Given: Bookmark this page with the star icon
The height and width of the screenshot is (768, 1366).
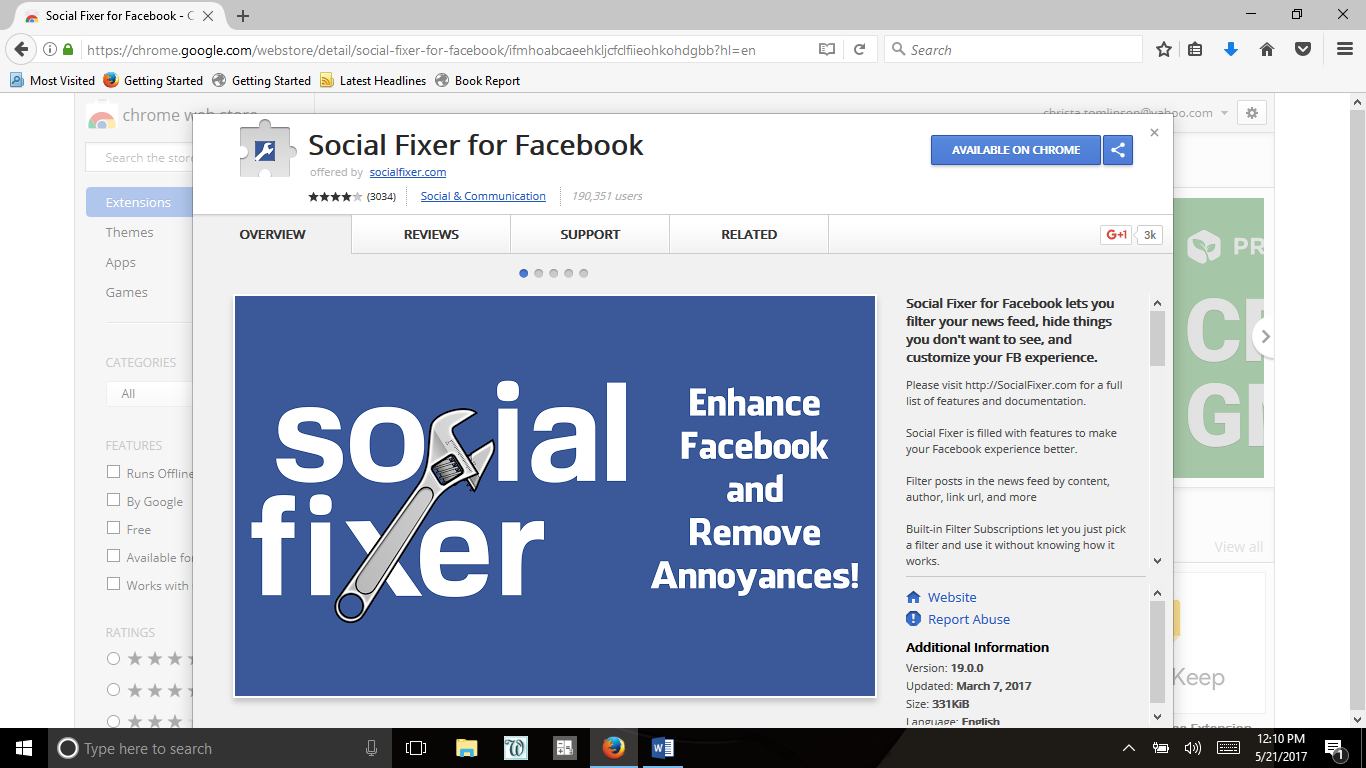Looking at the screenshot, I should tap(1164, 49).
